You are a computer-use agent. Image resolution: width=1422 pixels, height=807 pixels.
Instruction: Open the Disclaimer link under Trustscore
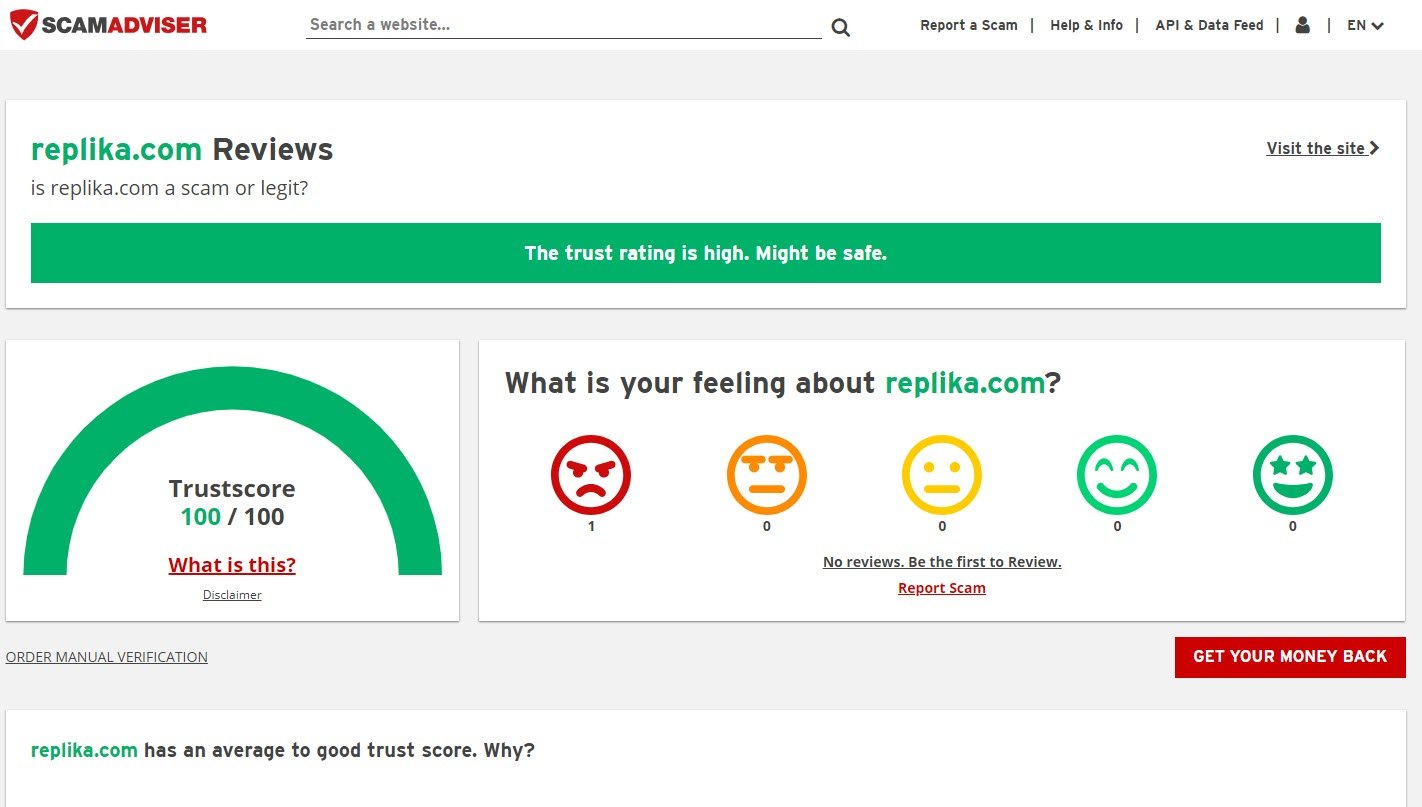tap(232, 595)
